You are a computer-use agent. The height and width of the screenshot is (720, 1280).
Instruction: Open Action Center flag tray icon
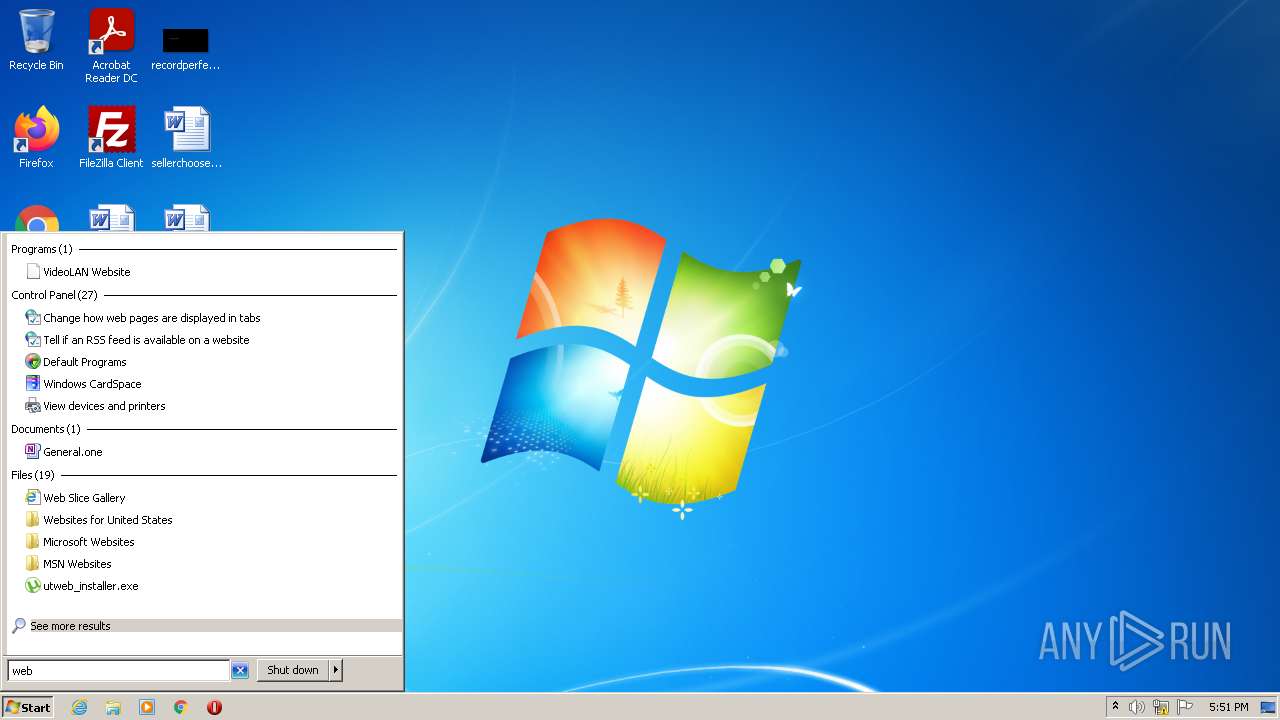pyautogui.click(x=1185, y=707)
